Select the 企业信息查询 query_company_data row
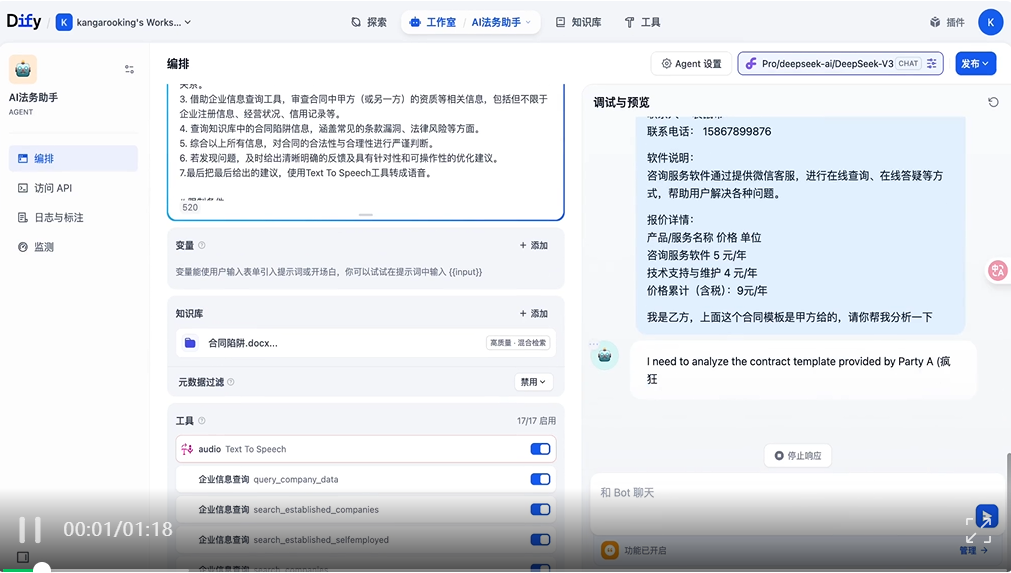 point(366,480)
